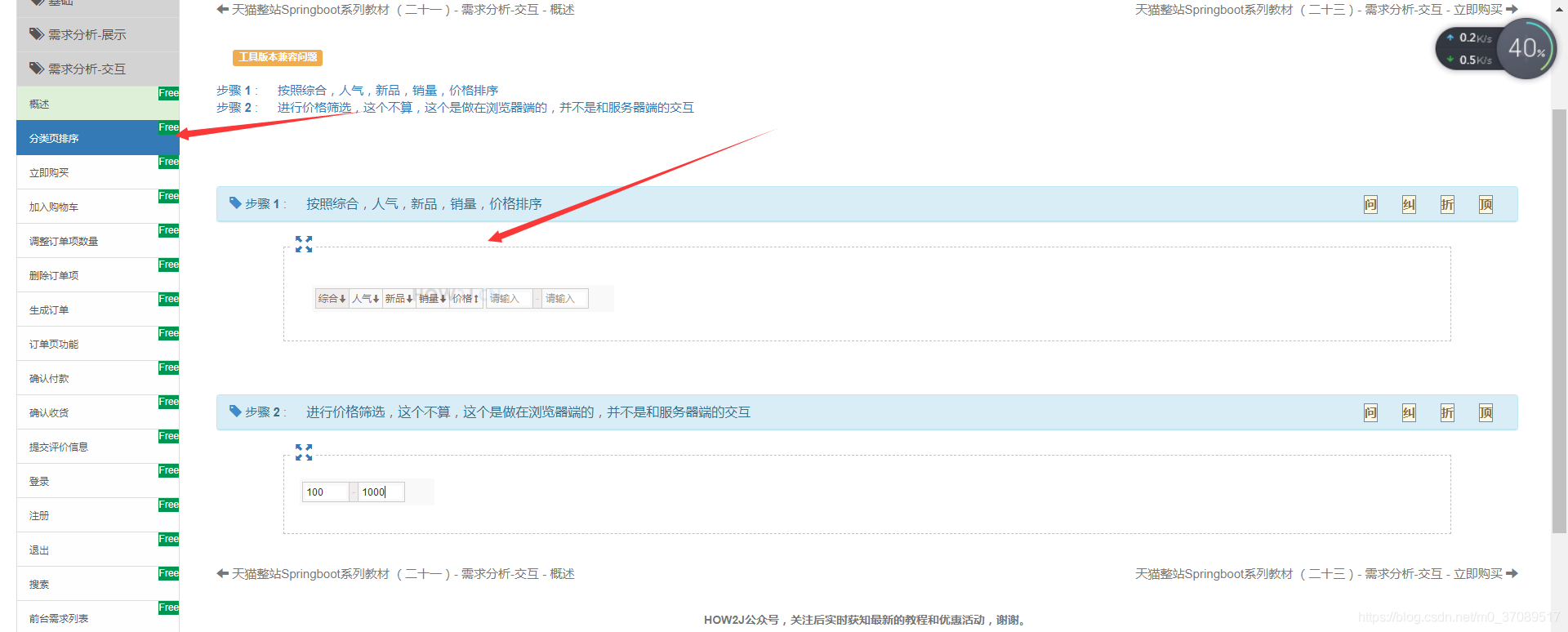1568x632 pixels.
Task: Sort by 价格 in the step 1 image
Action: 465,299
